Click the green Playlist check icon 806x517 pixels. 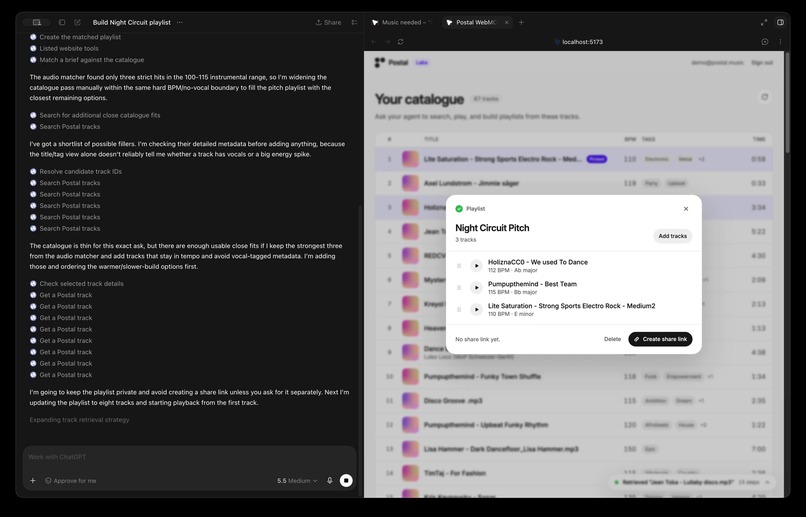click(x=459, y=209)
